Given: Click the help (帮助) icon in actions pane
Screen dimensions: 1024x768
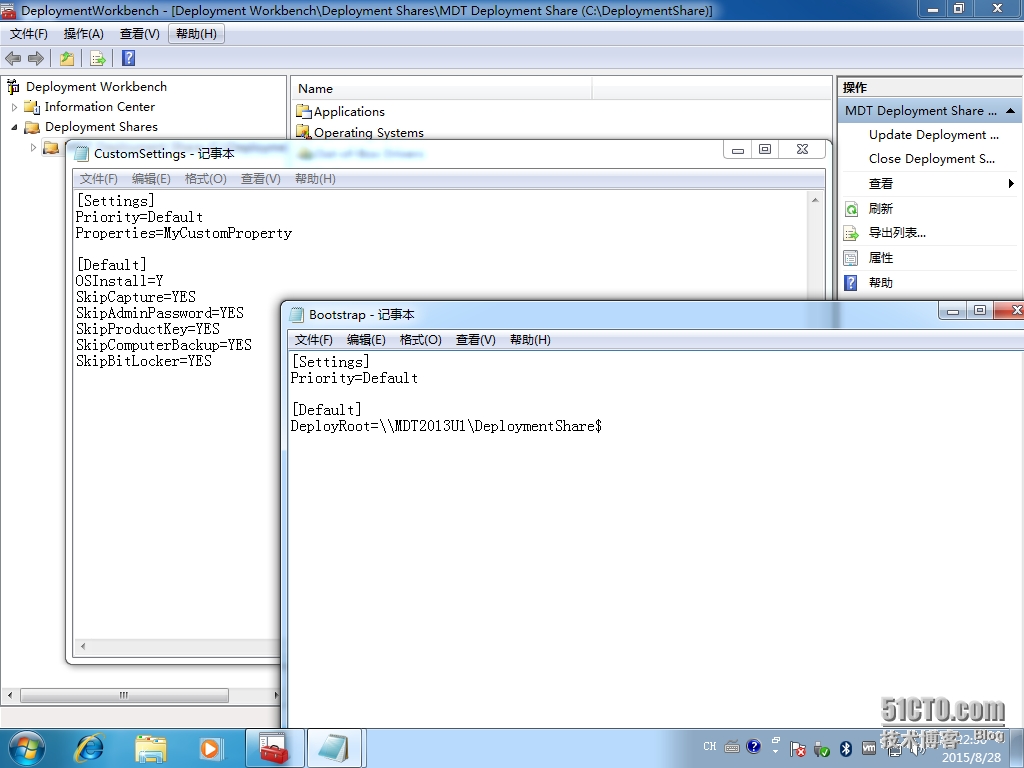Looking at the screenshot, I should pos(851,283).
